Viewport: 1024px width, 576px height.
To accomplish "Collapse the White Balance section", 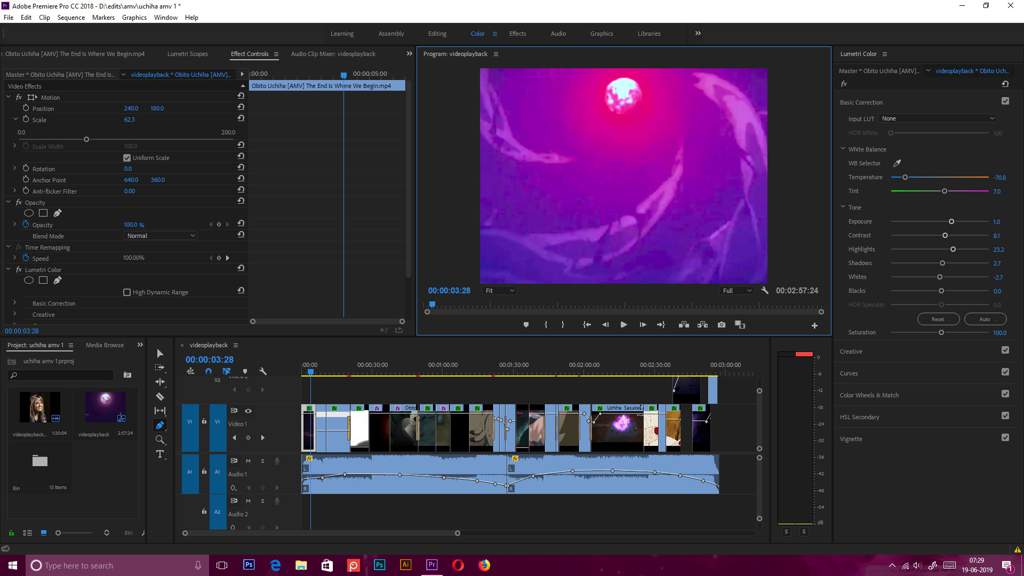I will tap(843, 149).
